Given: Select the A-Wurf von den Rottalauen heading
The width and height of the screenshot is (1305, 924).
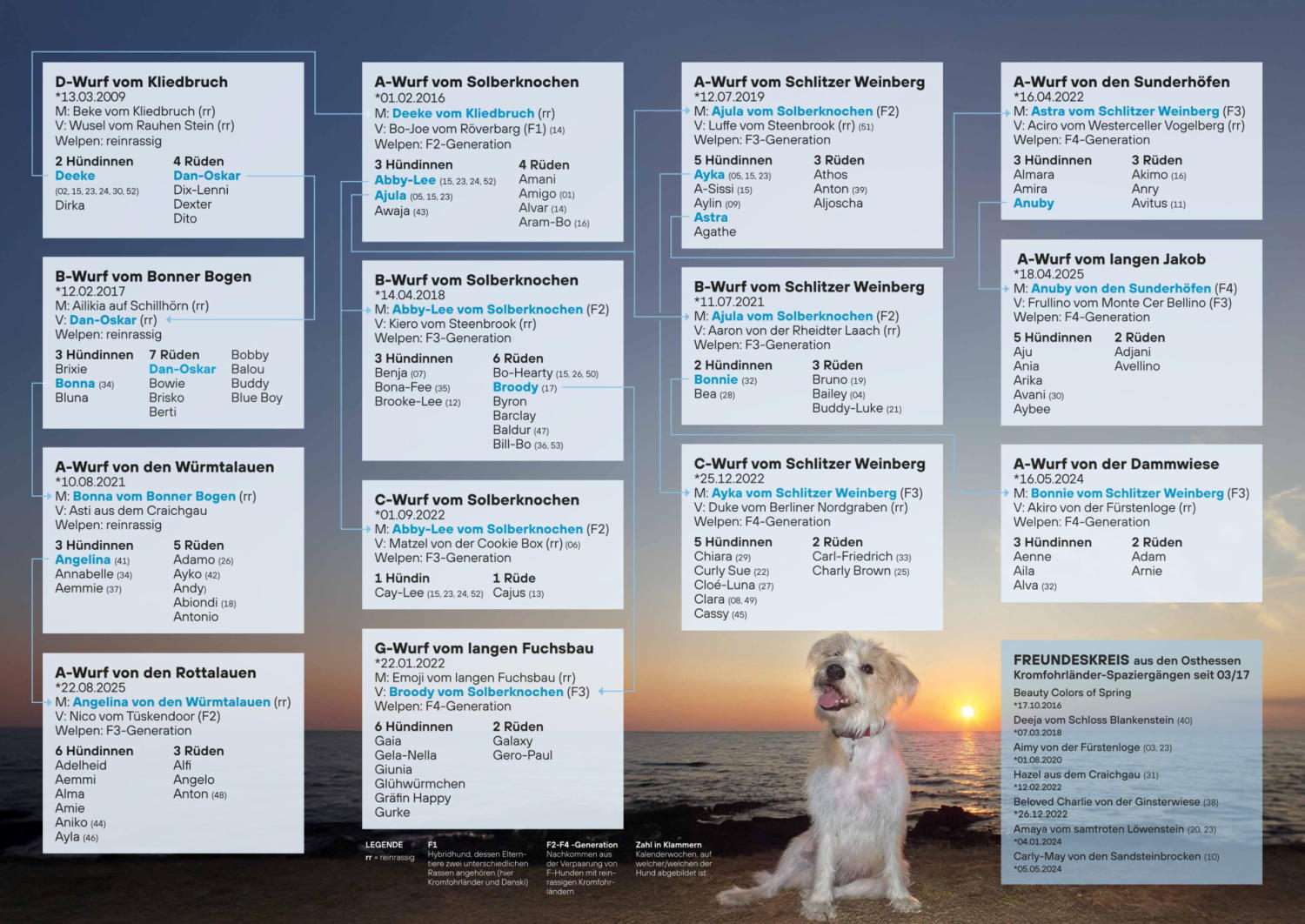Looking at the screenshot, I should click(x=156, y=673).
